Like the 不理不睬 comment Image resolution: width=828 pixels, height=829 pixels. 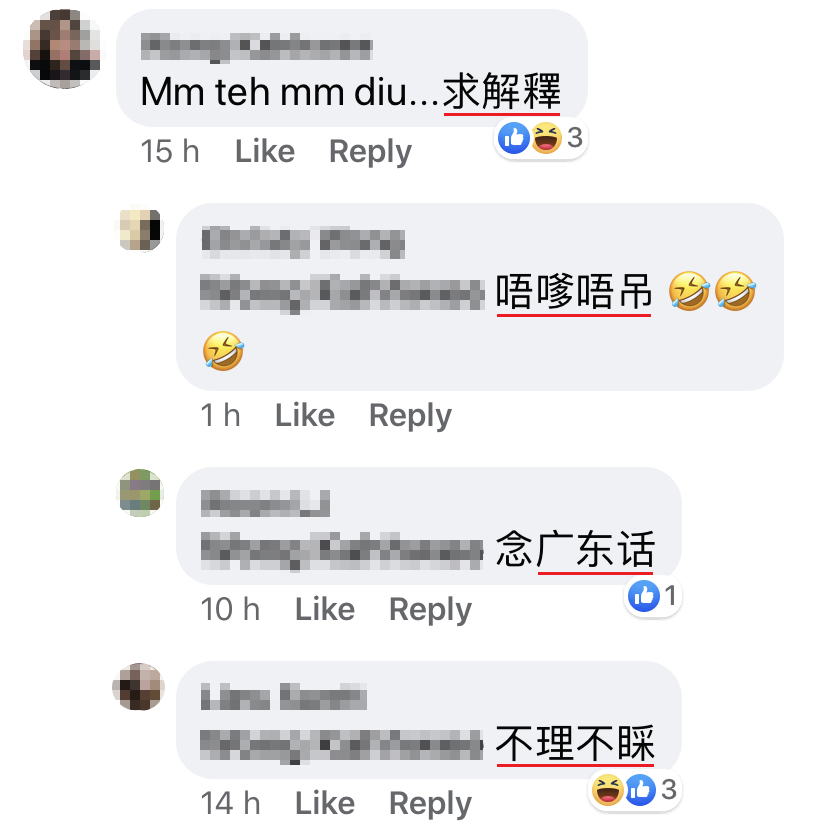(x=325, y=803)
